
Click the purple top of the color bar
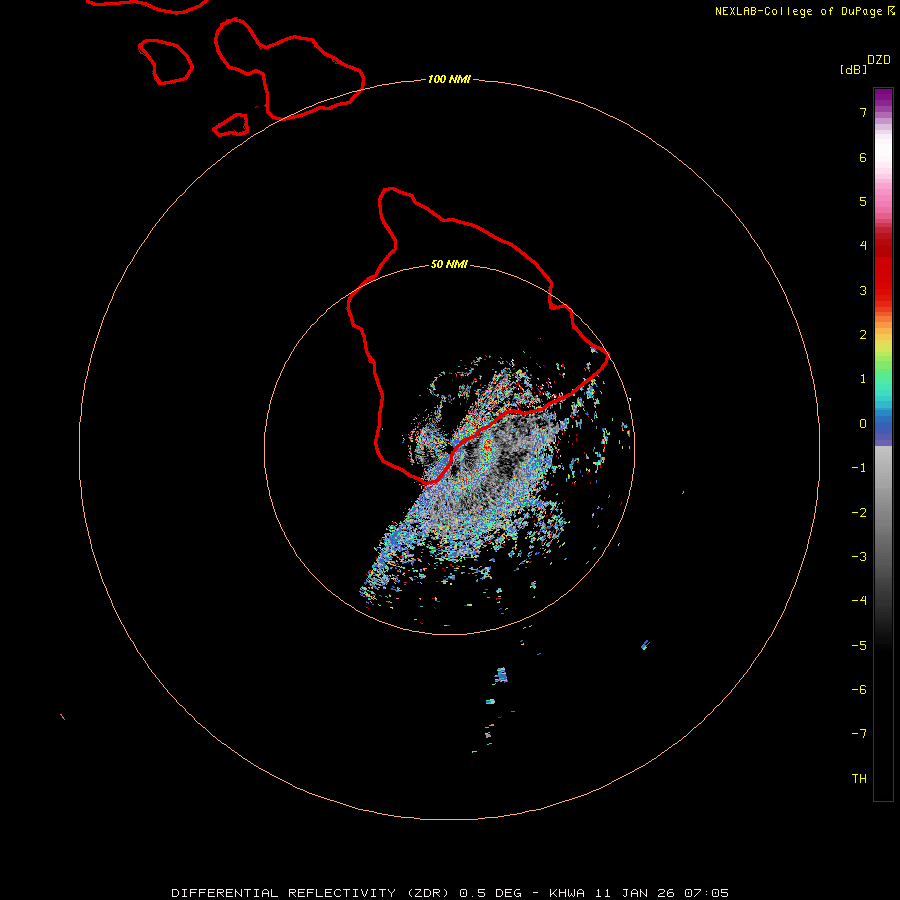coord(883,98)
